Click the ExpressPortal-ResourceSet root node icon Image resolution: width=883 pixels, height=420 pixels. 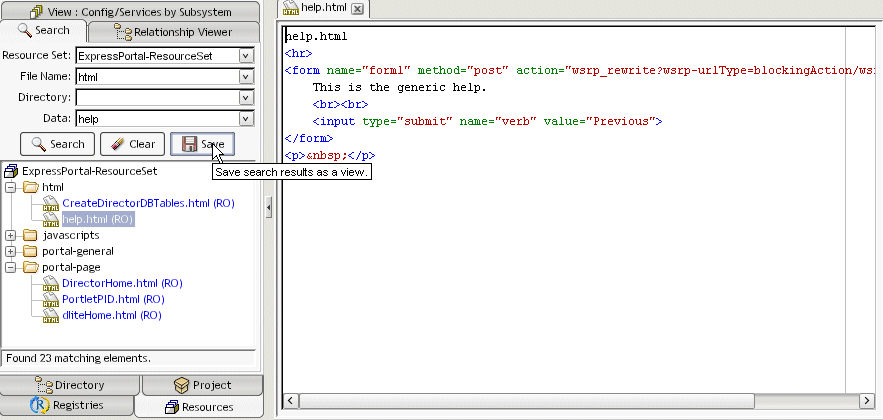(11, 171)
